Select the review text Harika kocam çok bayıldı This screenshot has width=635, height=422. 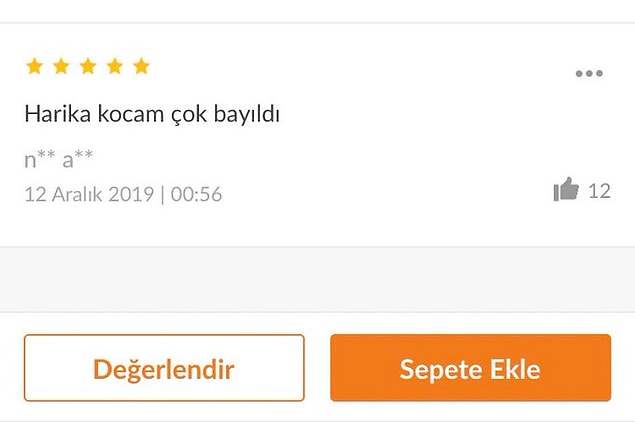(x=152, y=114)
